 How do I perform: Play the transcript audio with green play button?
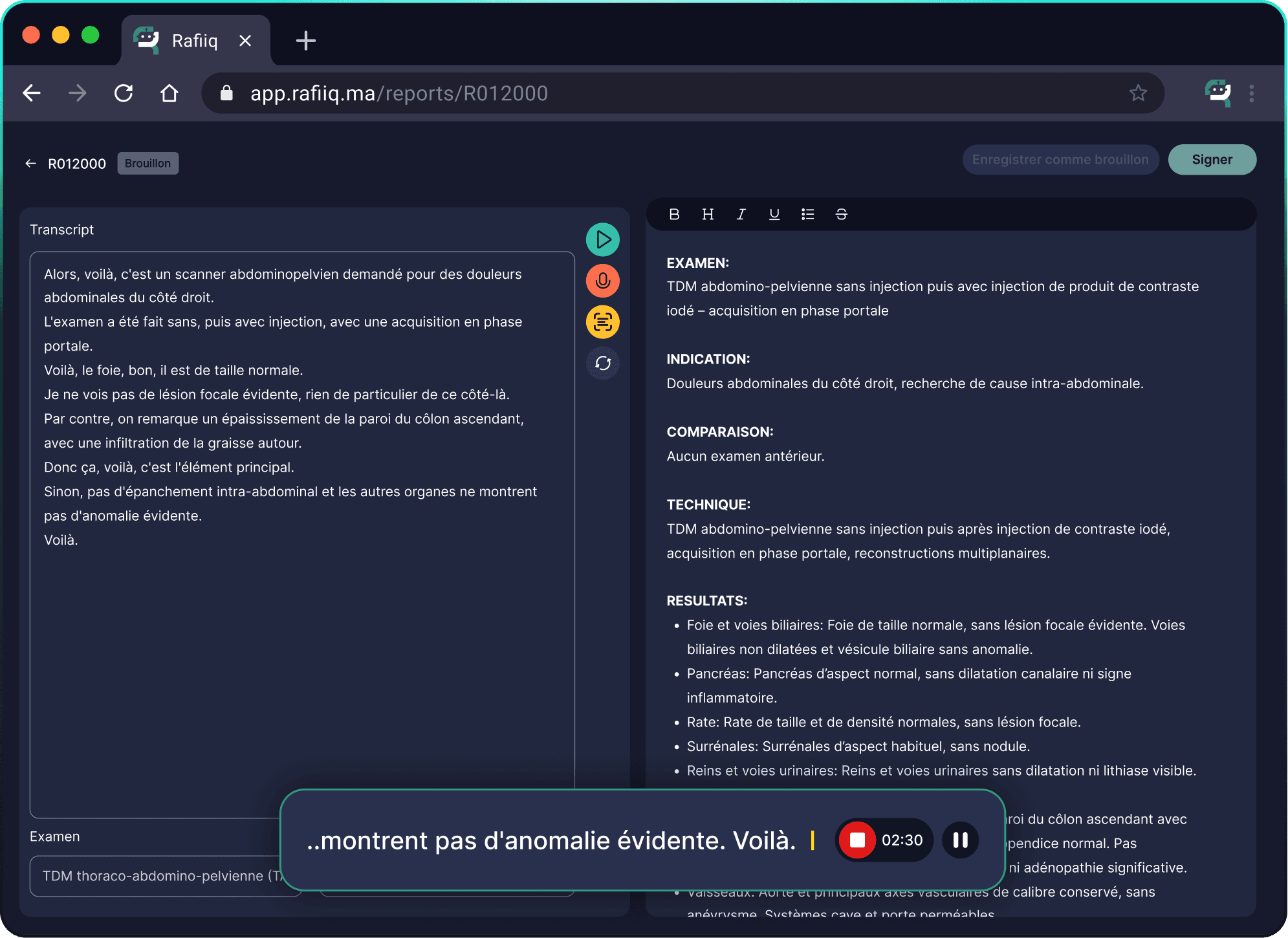[x=602, y=240]
